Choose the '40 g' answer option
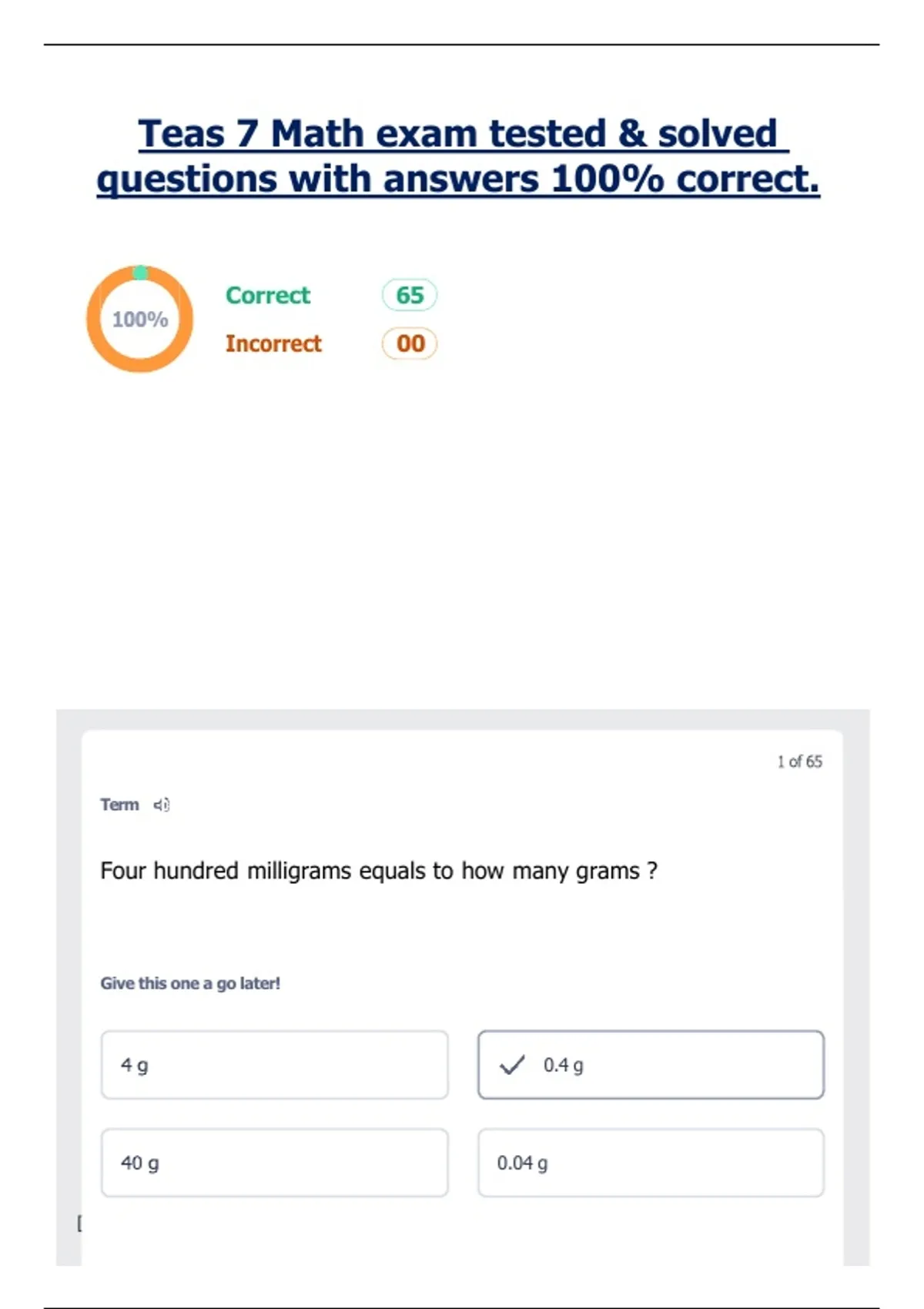 pyautogui.click(x=274, y=1163)
